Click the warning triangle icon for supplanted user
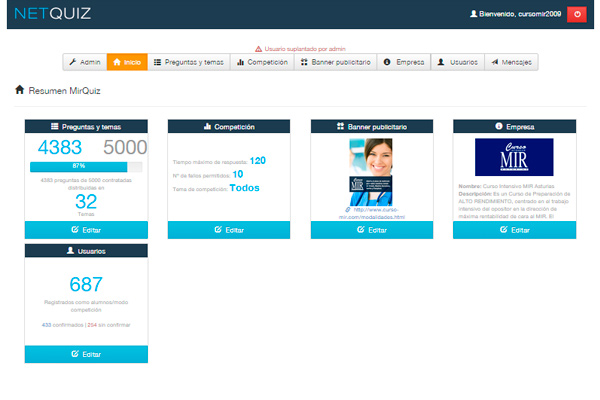The height and width of the screenshot is (400, 600). 258,49
